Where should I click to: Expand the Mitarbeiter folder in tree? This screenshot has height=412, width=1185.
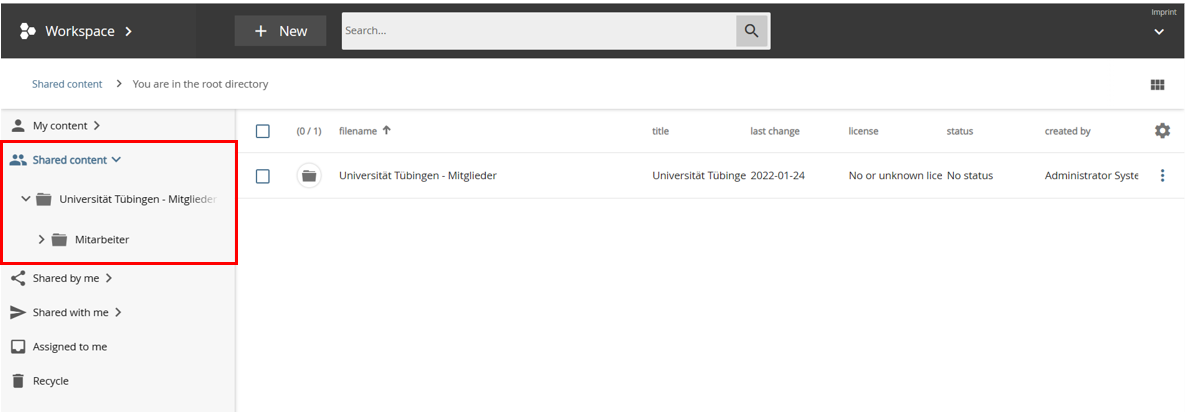pos(41,239)
